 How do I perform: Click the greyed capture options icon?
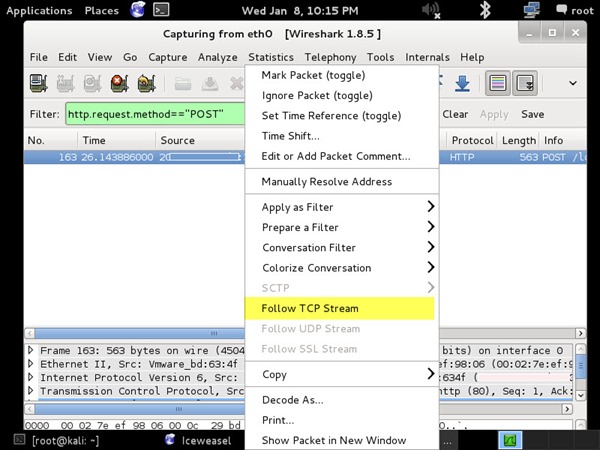[x=65, y=83]
